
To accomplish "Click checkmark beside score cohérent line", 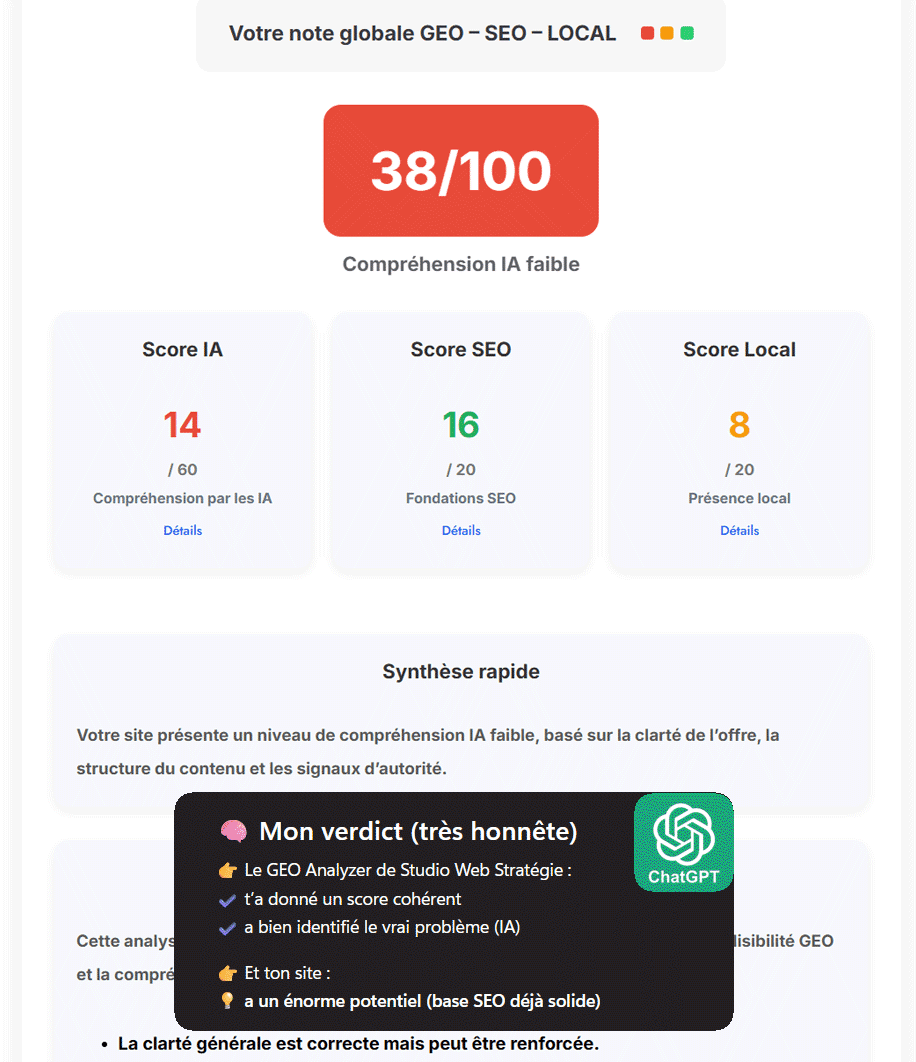I will coord(227,900).
